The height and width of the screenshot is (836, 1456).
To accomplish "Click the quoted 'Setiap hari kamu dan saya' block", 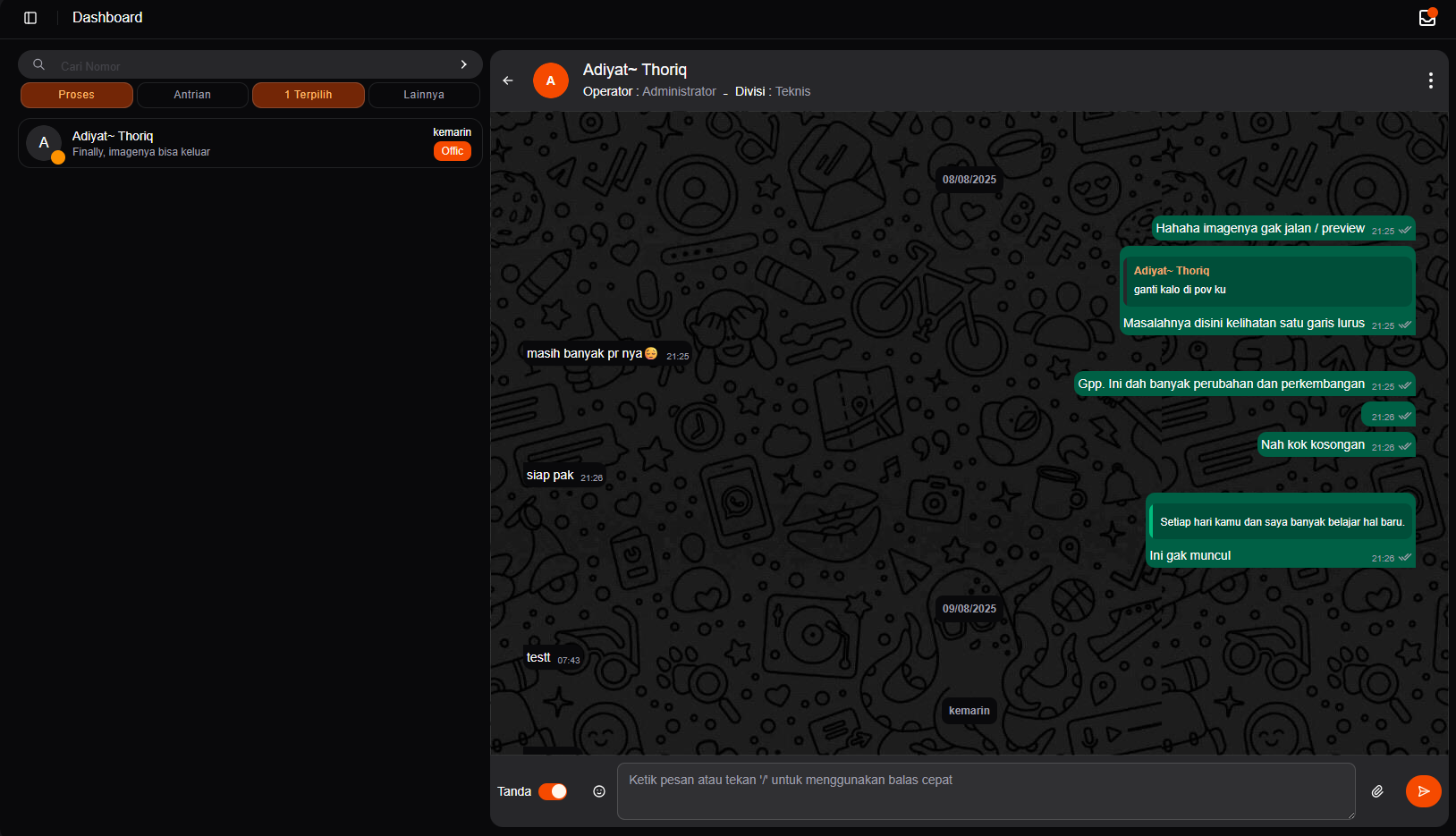I will tap(1282, 522).
